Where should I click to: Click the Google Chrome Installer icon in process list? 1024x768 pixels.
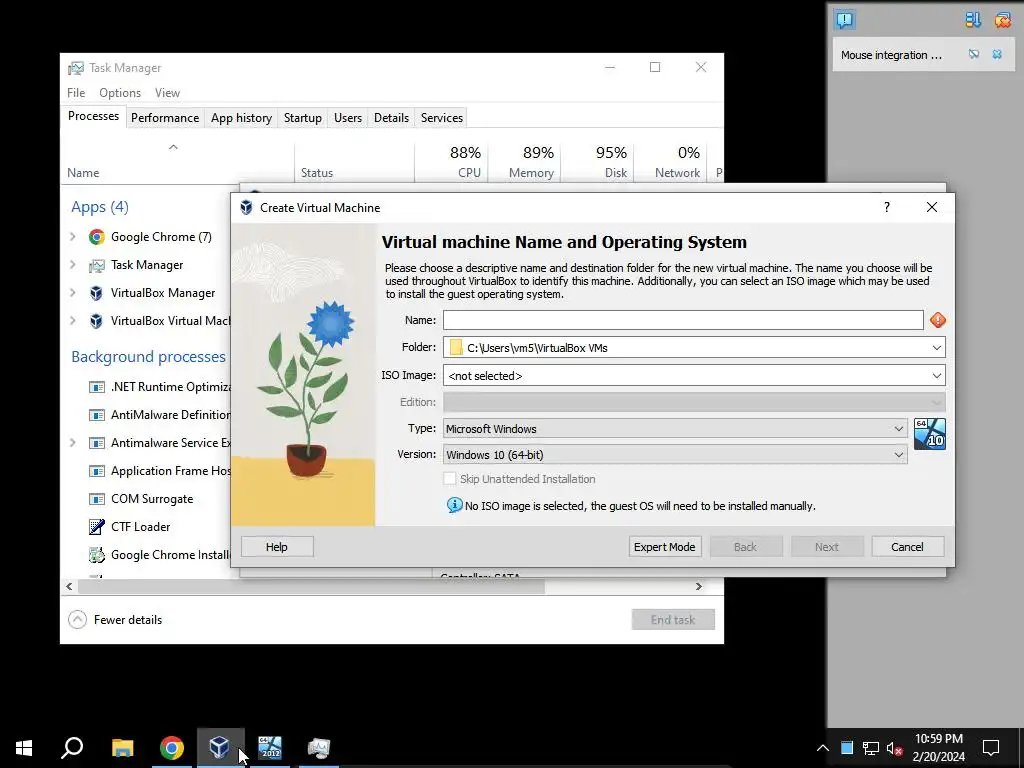[x=97, y=555]
